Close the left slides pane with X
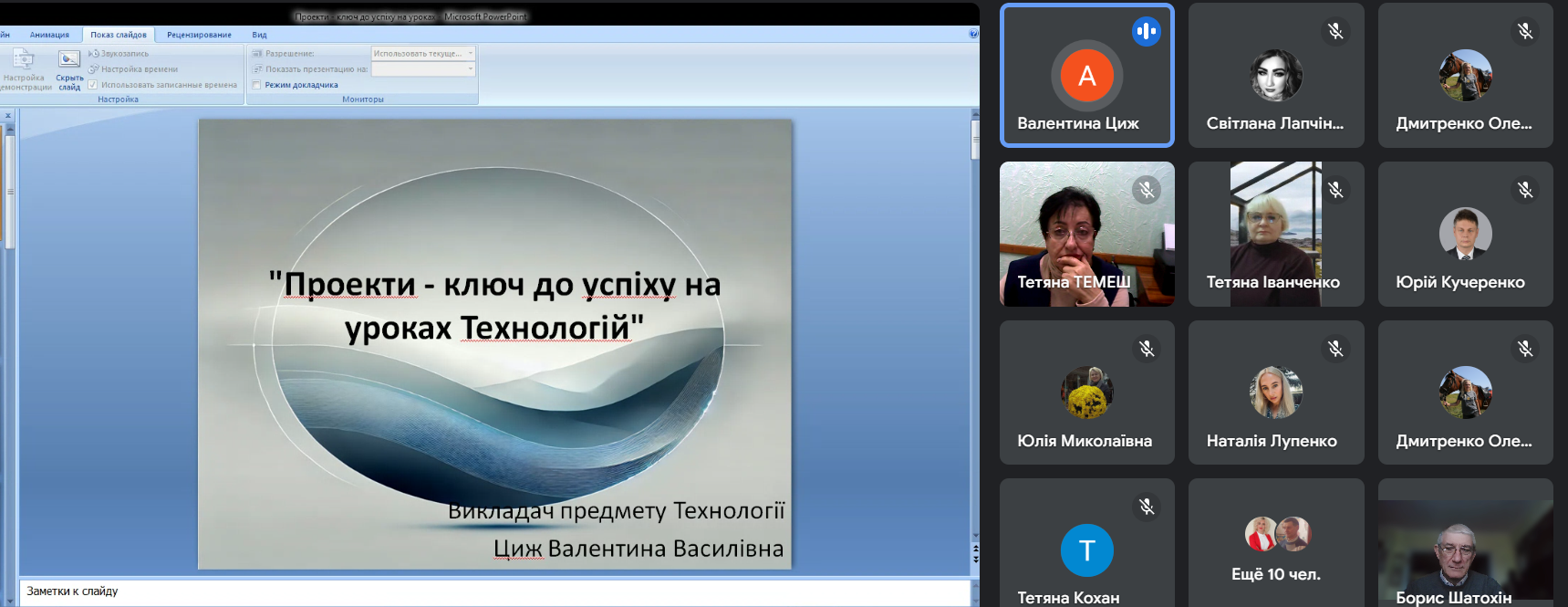 (8, 116)
